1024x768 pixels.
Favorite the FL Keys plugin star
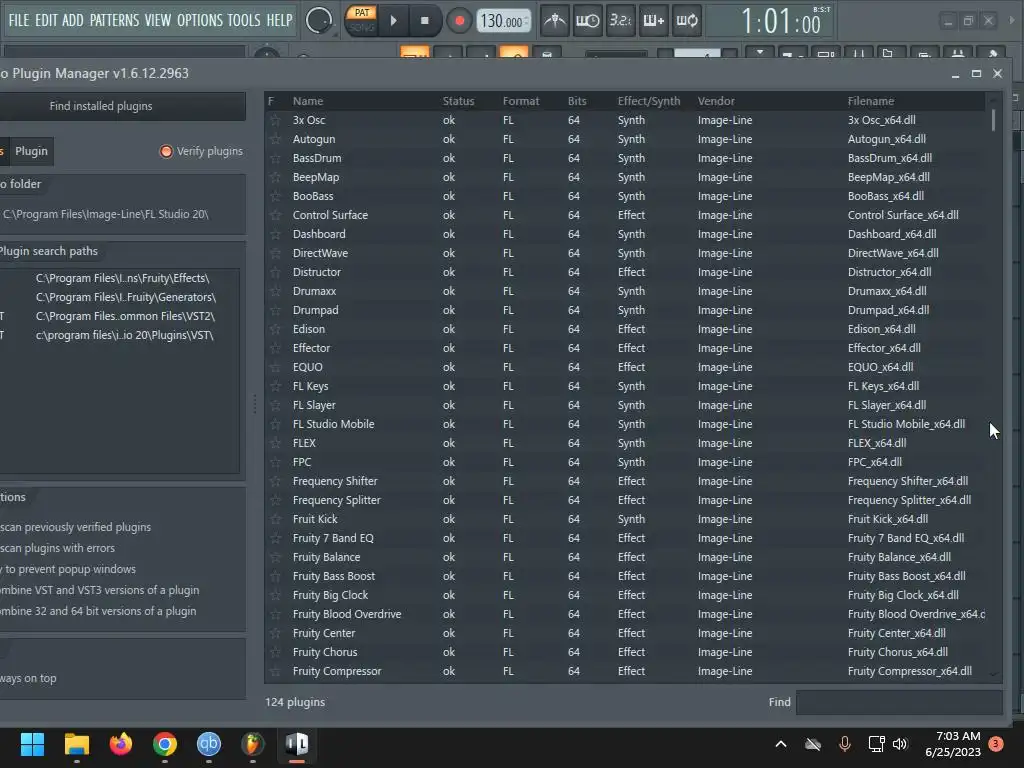(276, 386)
